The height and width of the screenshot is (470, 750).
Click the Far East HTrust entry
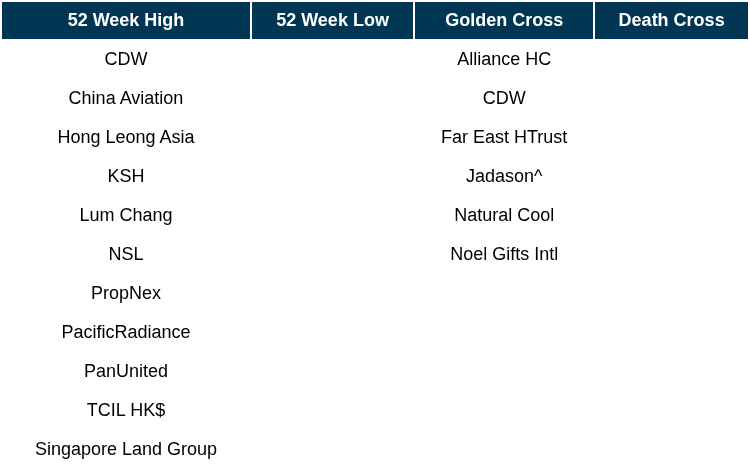pos(504,137)
